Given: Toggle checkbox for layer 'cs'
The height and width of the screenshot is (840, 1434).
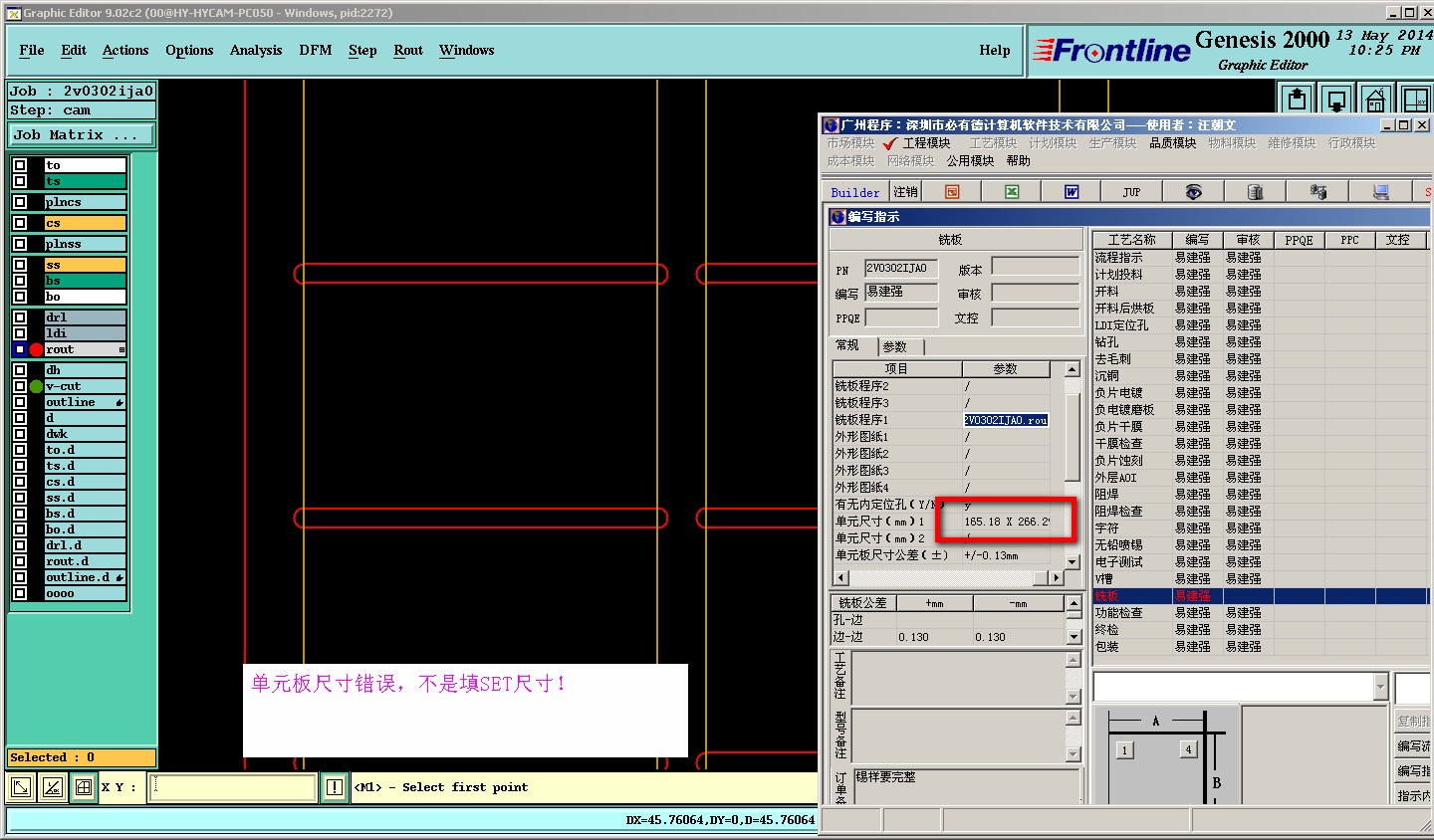Looking at the screenshot, I should [x=20, y=223].
